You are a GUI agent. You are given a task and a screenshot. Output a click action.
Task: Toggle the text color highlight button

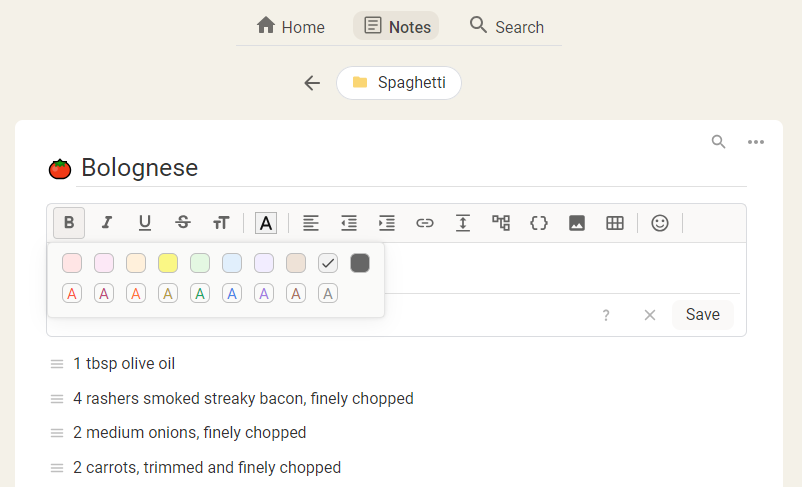[x=266, y=223]
